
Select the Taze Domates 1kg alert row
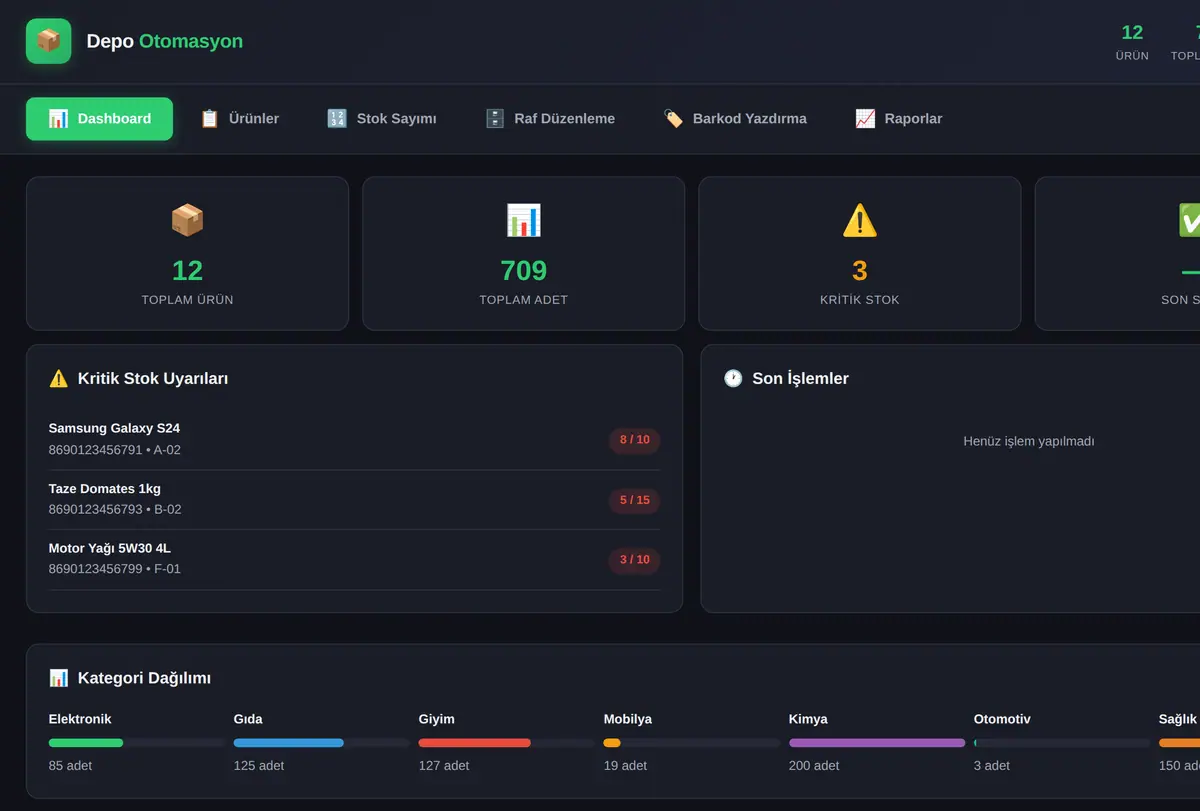coord(354,500)
